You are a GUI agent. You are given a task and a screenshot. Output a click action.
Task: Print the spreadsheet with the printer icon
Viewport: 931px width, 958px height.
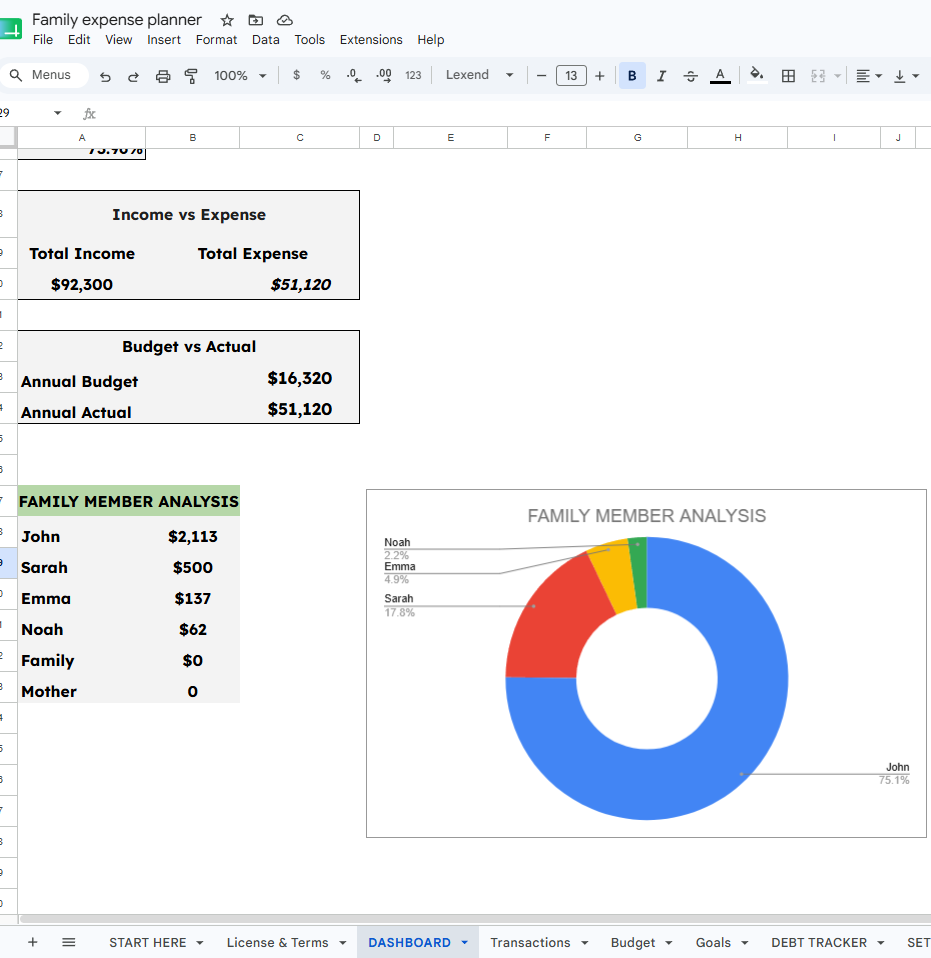162,76
